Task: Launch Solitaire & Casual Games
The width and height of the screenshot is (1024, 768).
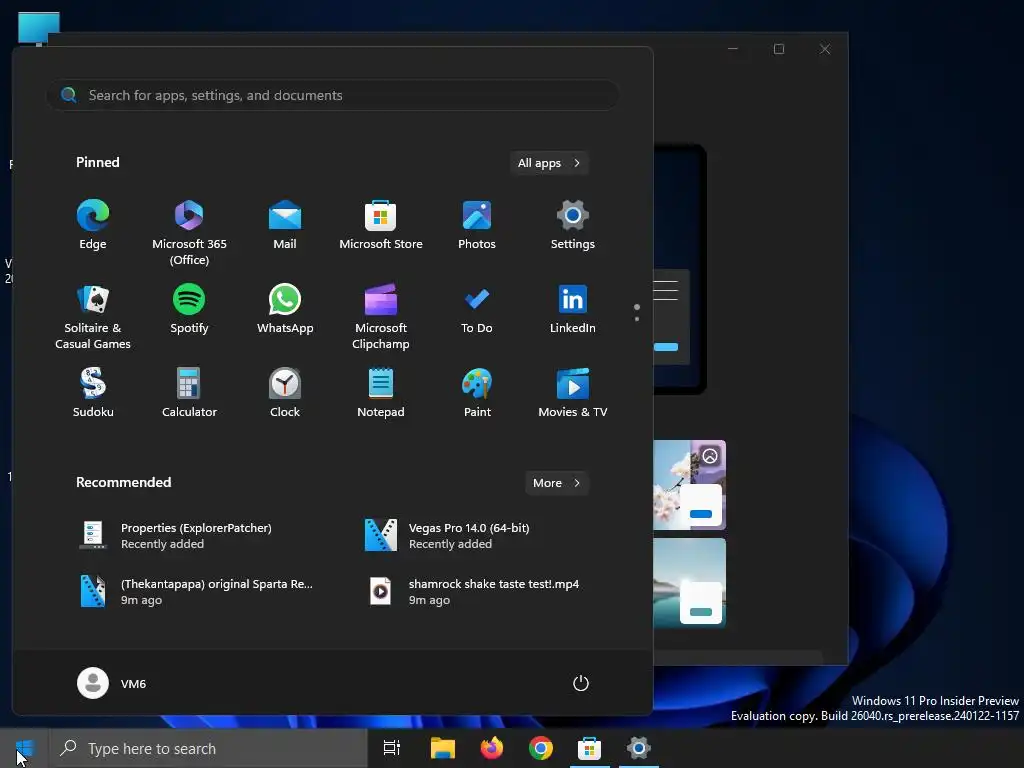Action: point(93,317)
